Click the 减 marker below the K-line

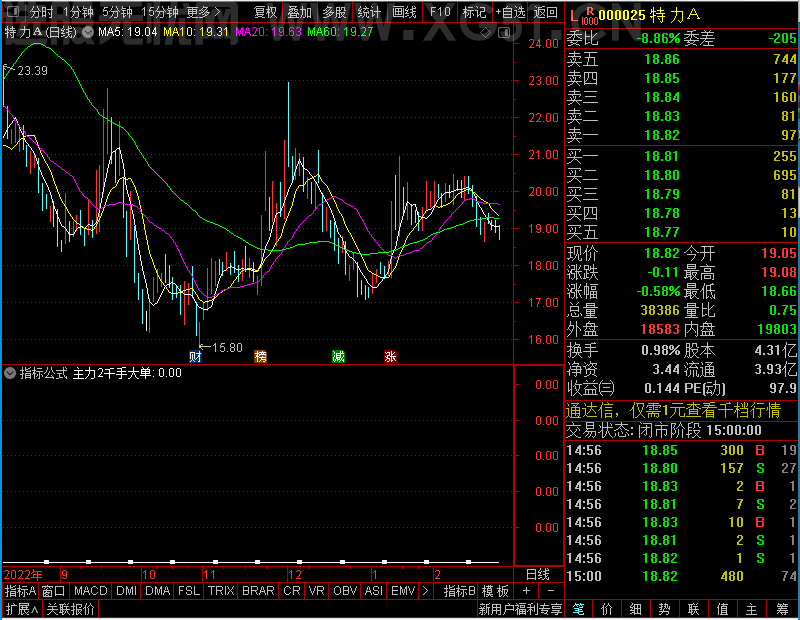coord(338,357)
